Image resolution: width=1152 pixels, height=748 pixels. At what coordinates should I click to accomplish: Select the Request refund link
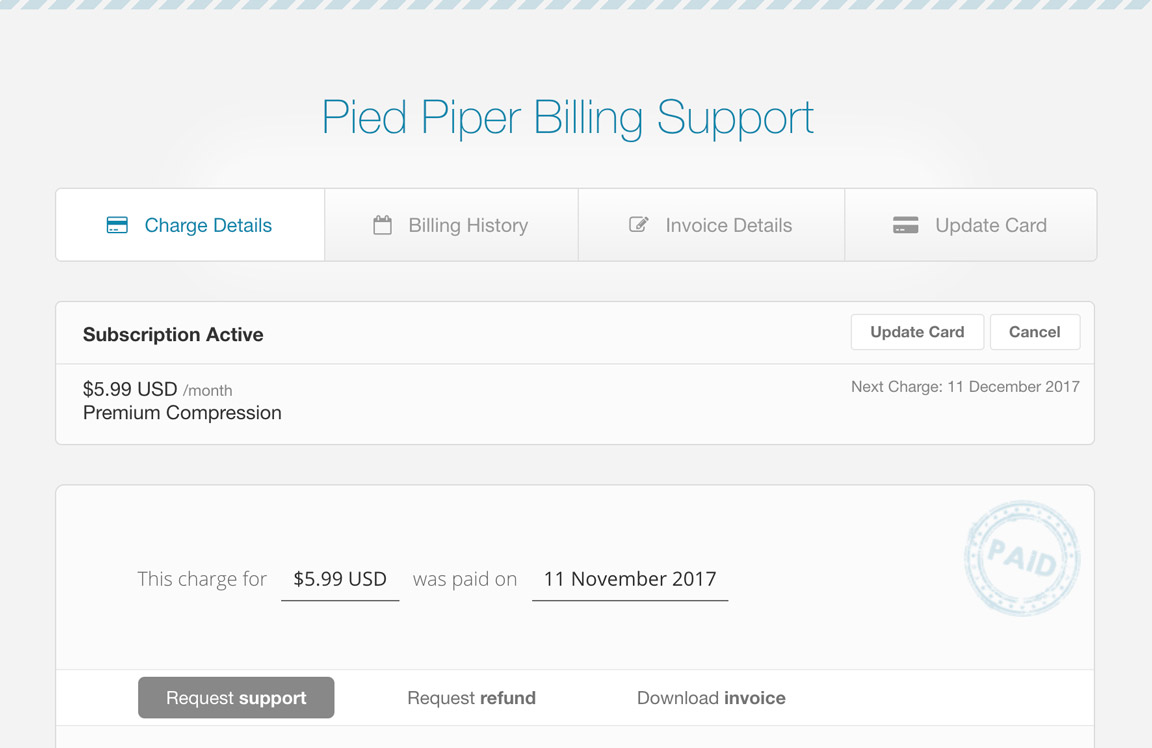coord(471,698)
